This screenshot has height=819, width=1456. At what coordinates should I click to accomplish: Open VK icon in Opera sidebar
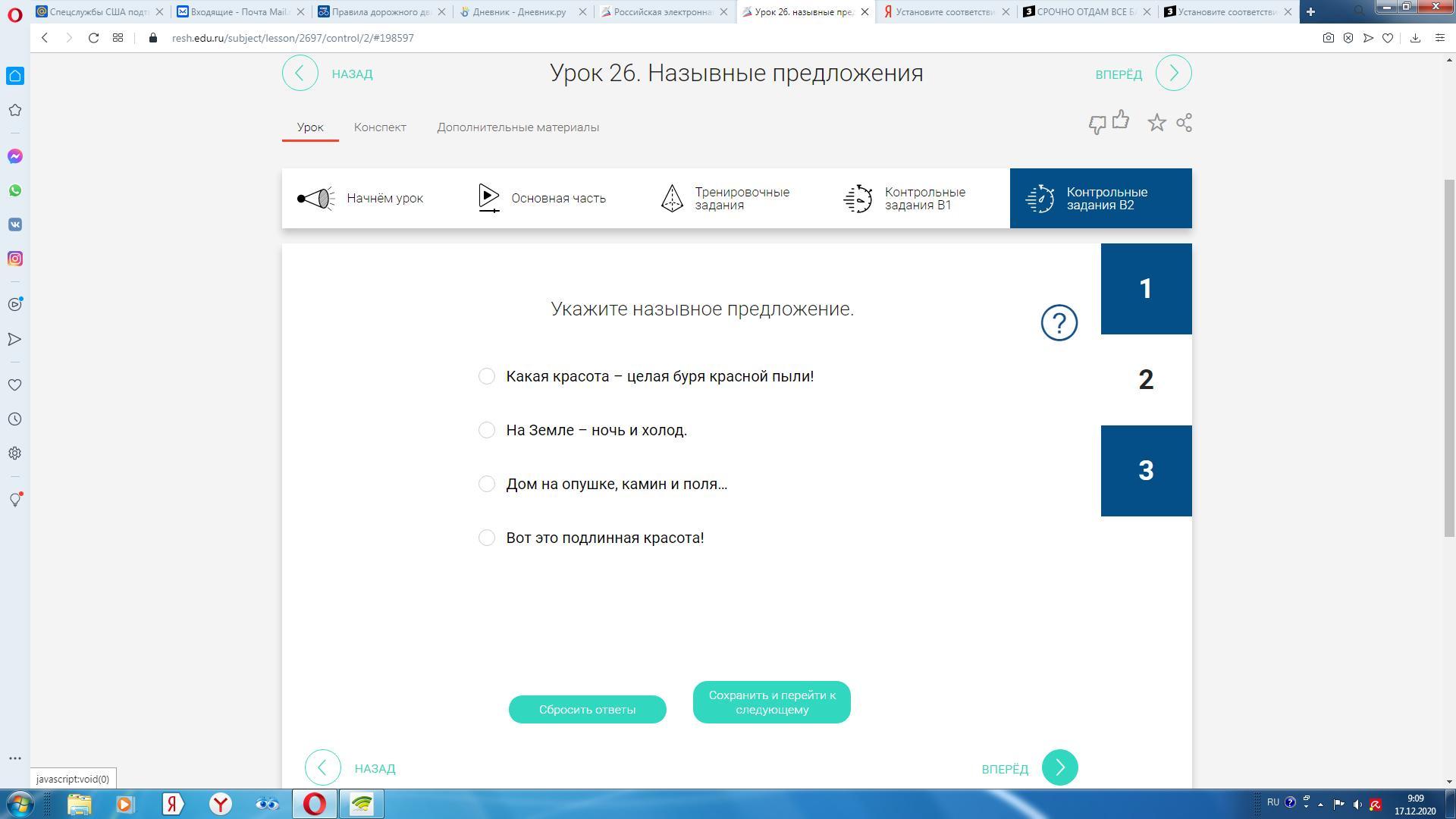point(14,224)
